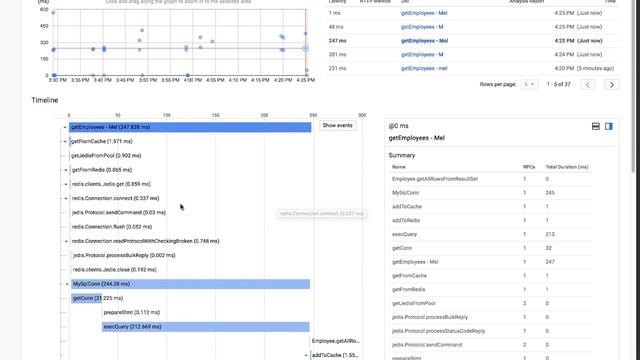
Task: Go to previous page of trace list
Action: tap(587, 84)
